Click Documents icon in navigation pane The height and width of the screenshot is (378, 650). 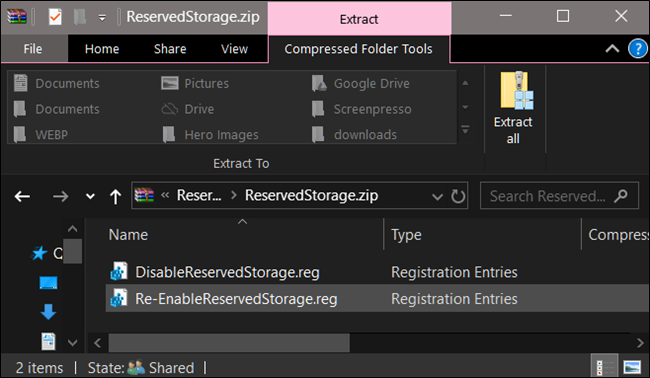point(48,341)
